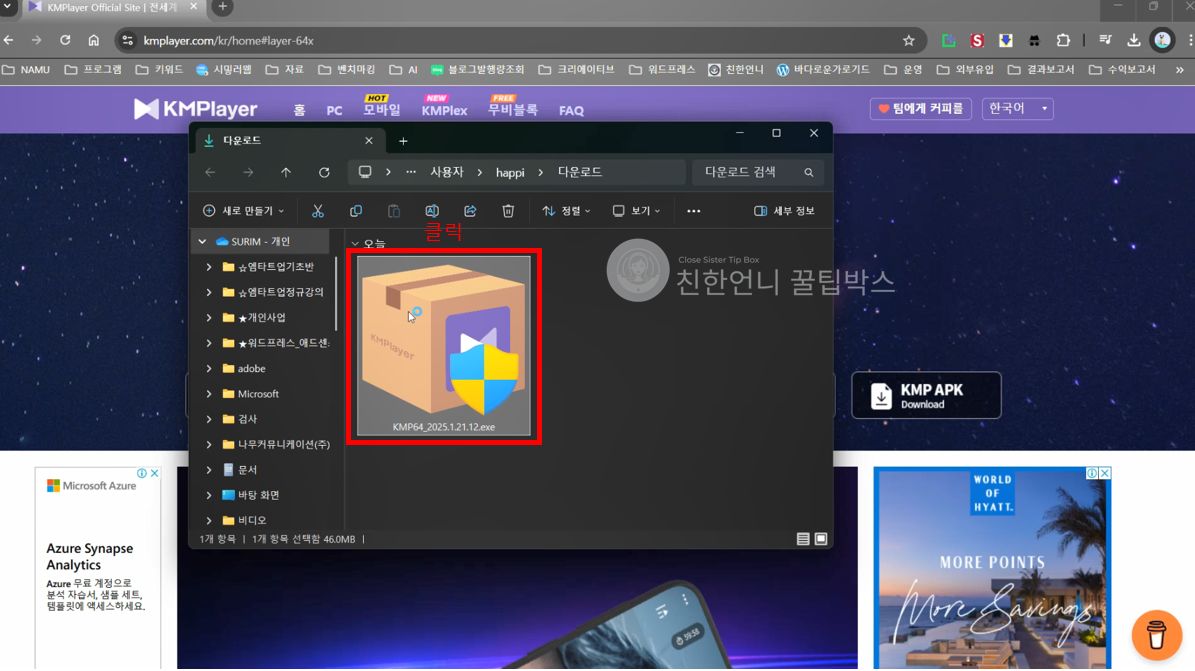Open the NAMU bookmark folder

[27, 69]
